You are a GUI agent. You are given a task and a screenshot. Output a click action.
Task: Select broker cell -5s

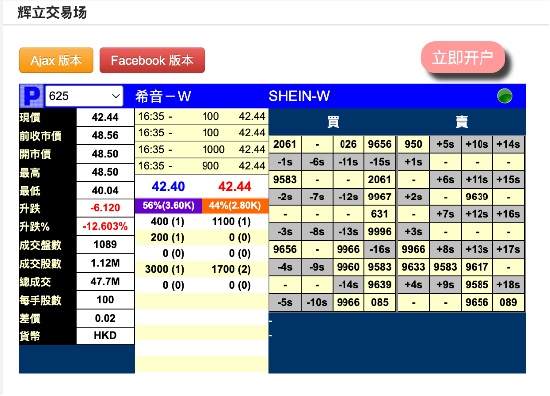coord(285,302)
